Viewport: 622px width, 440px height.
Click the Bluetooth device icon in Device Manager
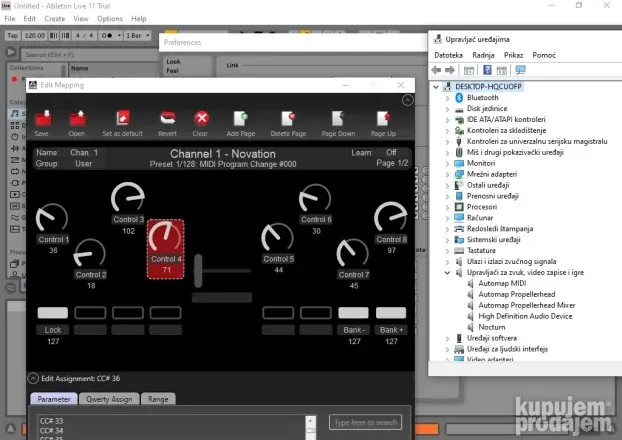pos(459,98)
